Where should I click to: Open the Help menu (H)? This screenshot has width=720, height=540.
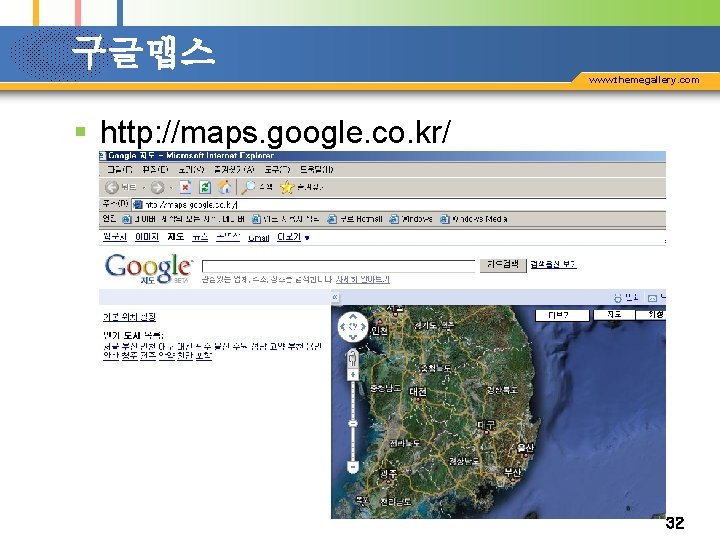coord(316,169)
